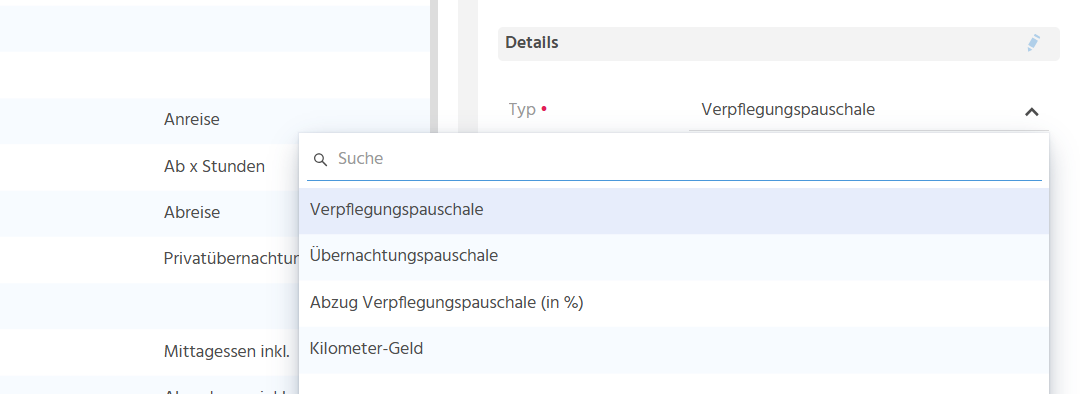This screenshot has width=1080, height=394.
Task: Select the Ab x Stunden row
Action: click(x=149, y=167)
